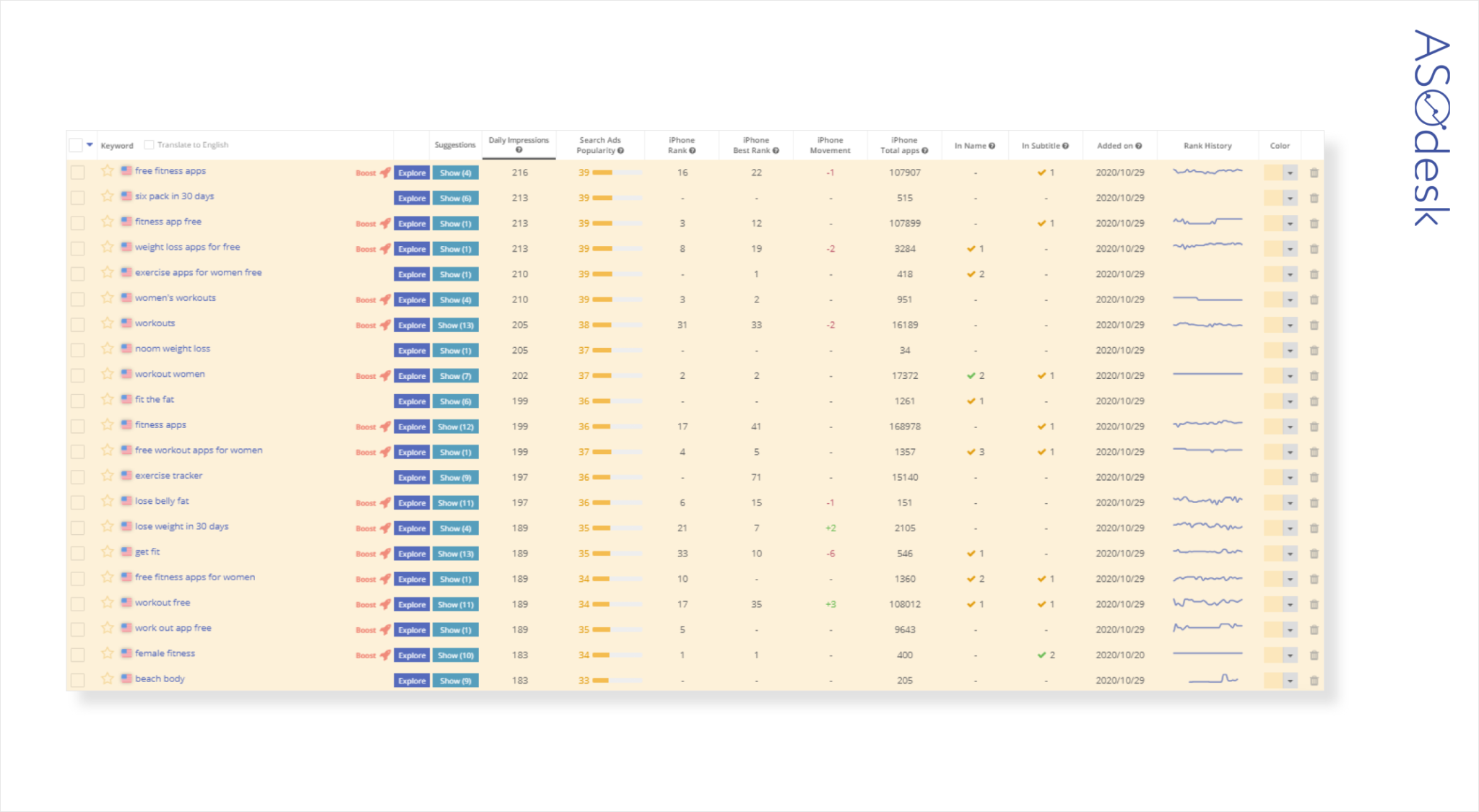Click Boost rocket for 'lose belly fat'
This screenshot has width=1479, height=812.
(385, 503)
